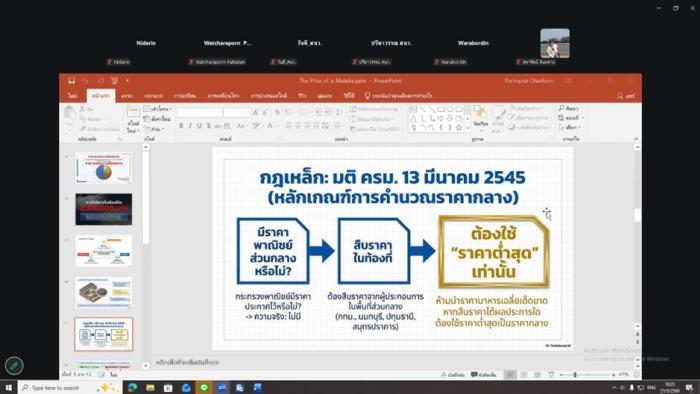Viewport: 700px width, 394px height.
Task: Toggle Text Shadow formatting
Action: (208, 126)
